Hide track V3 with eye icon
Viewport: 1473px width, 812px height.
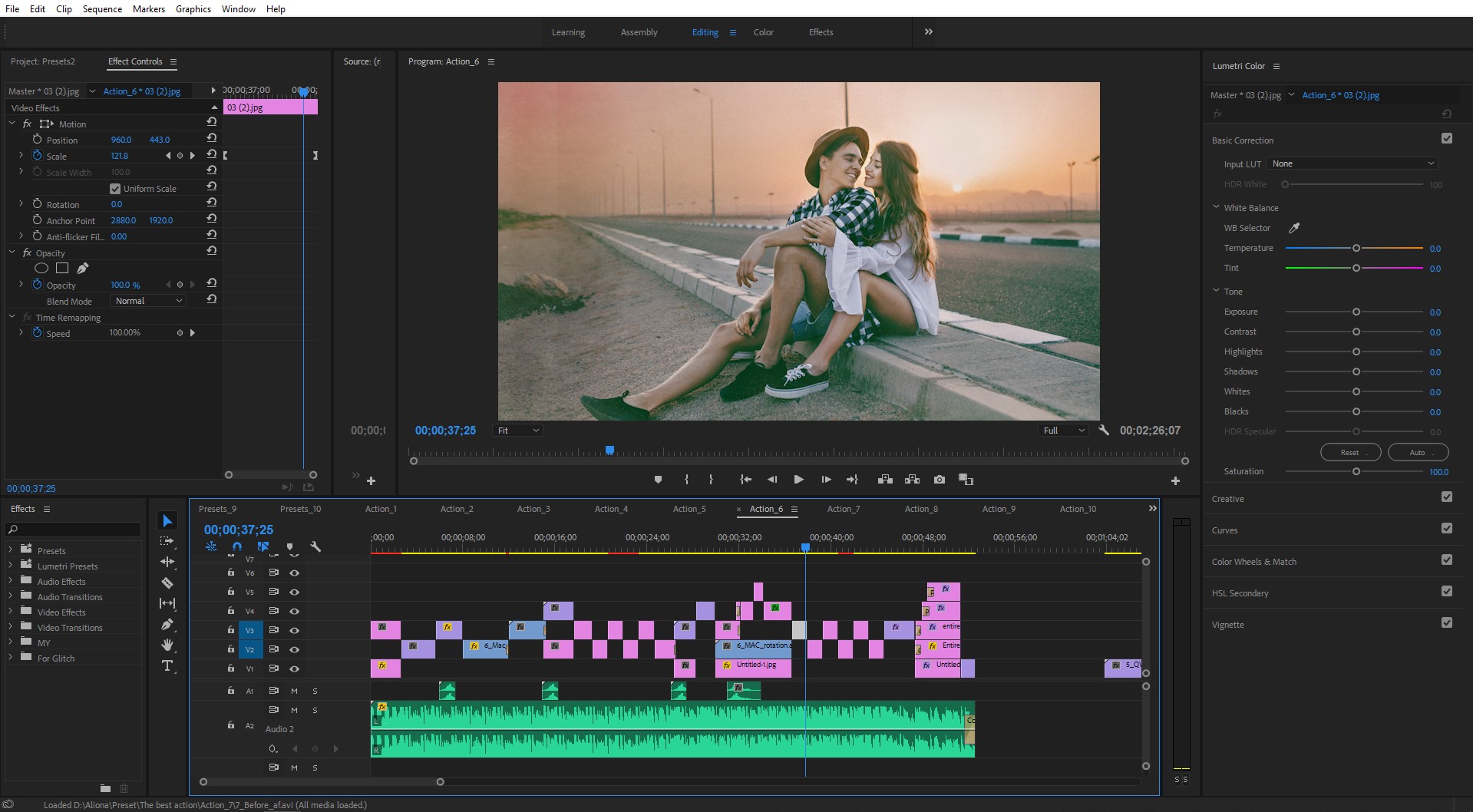[294, 630]
